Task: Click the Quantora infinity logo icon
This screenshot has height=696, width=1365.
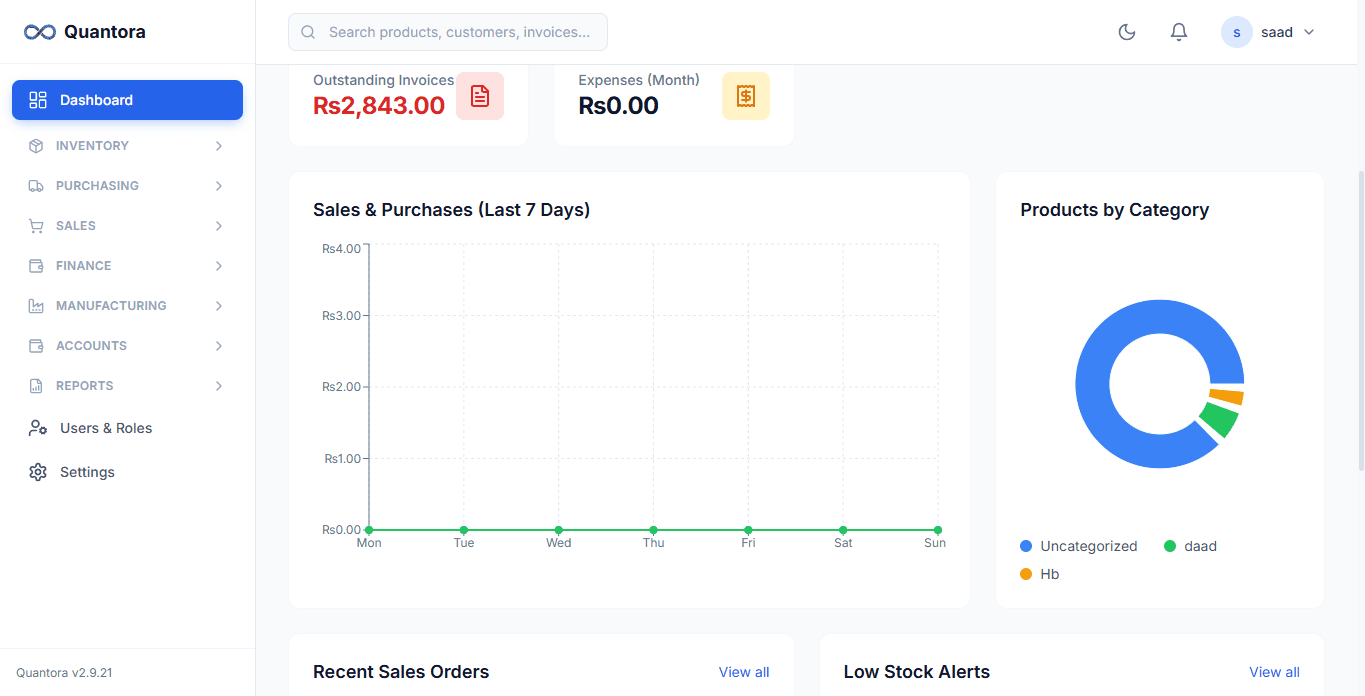Action: (39, 32)
